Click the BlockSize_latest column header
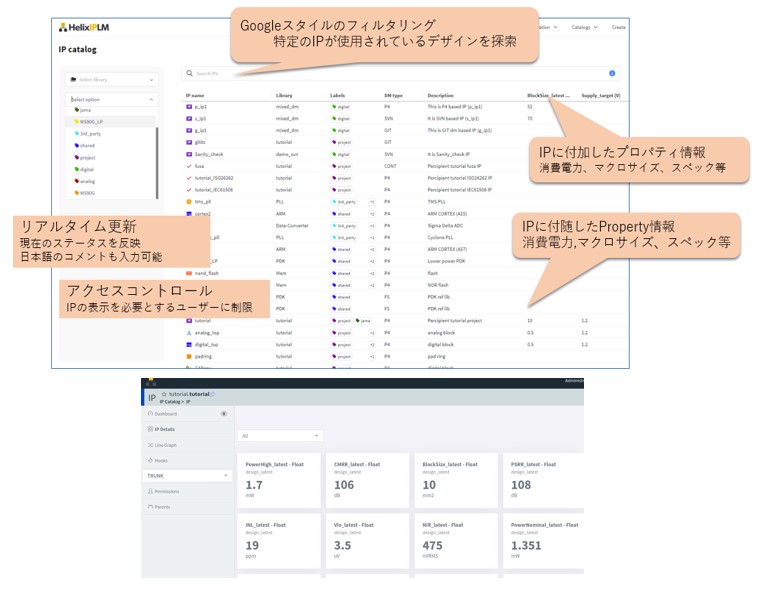This screenshot has height=604, width=767. [548, 95]
